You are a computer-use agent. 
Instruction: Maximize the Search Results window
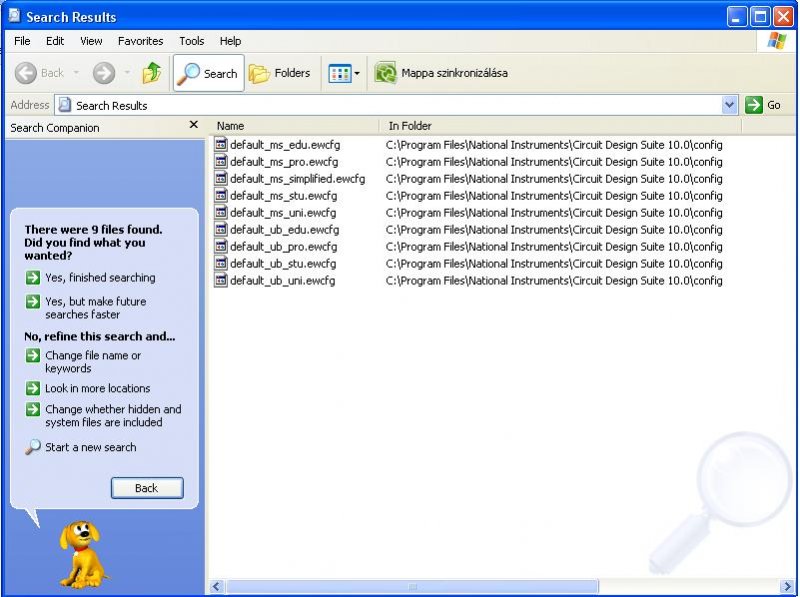760,17
